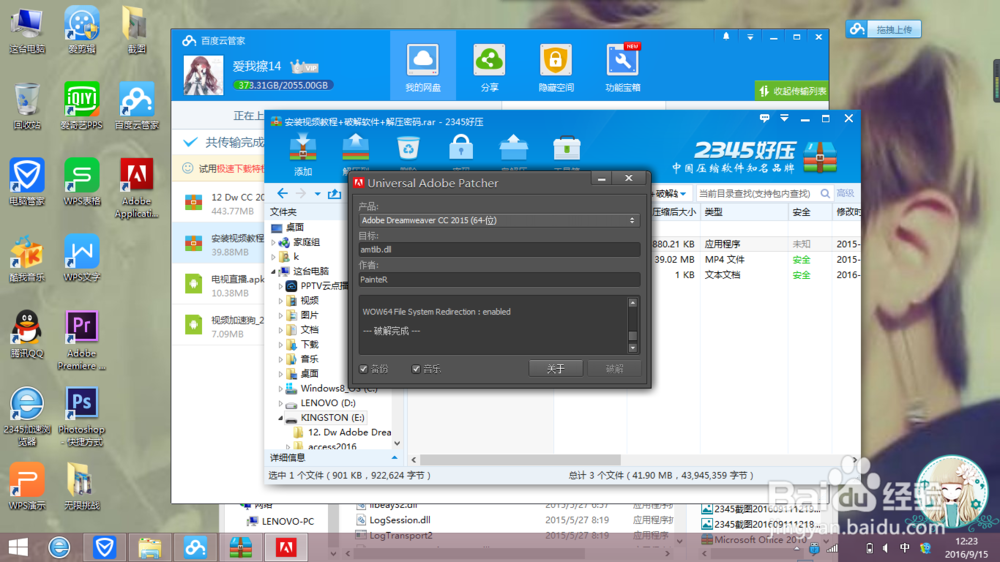Click the 破解 Patch button
Image resolution: width=1000 pixels, height=562 pixels.
click(614, 368)
